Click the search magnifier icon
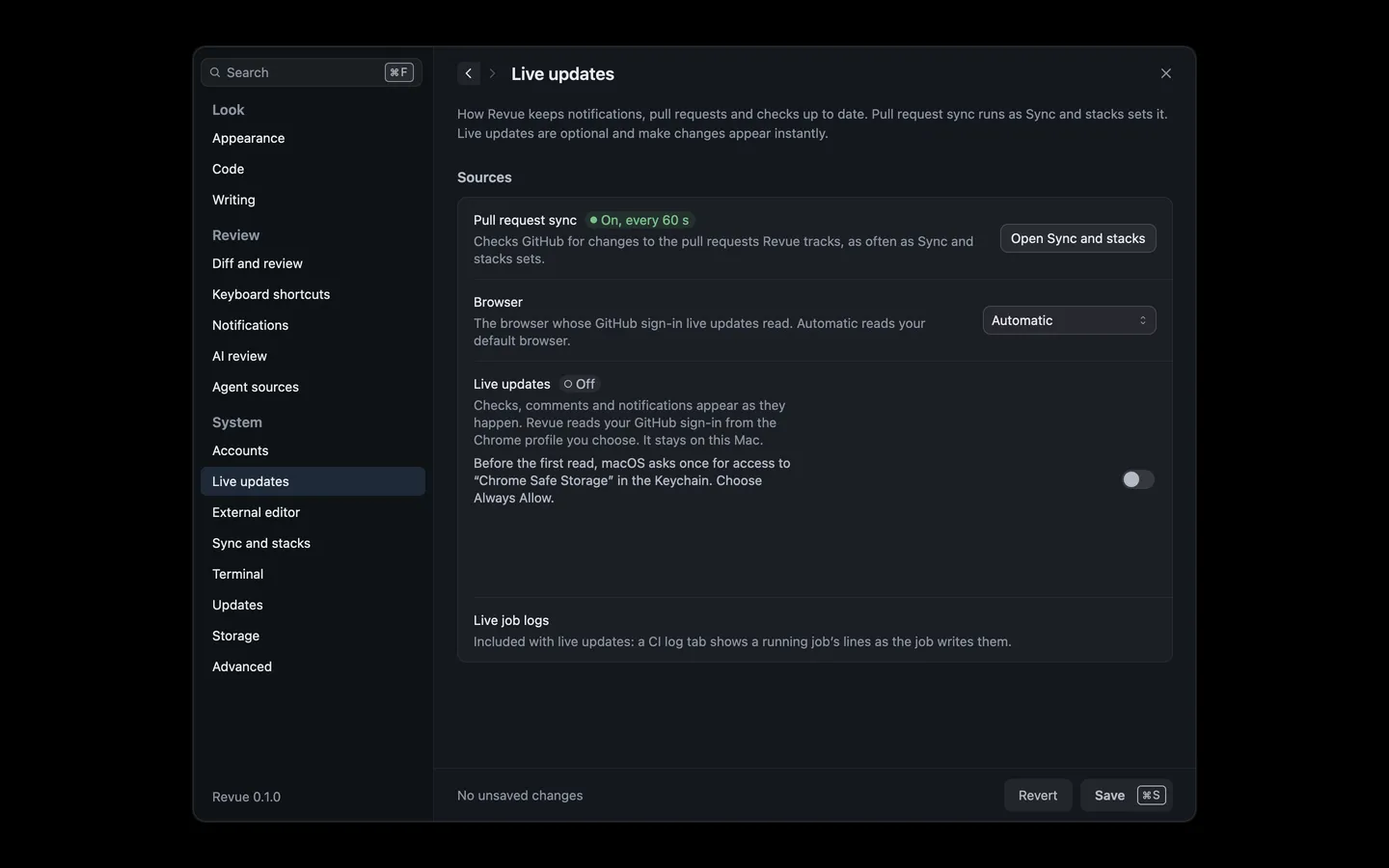Viewport: 1389px width, 868px height. tap(215, 72)
